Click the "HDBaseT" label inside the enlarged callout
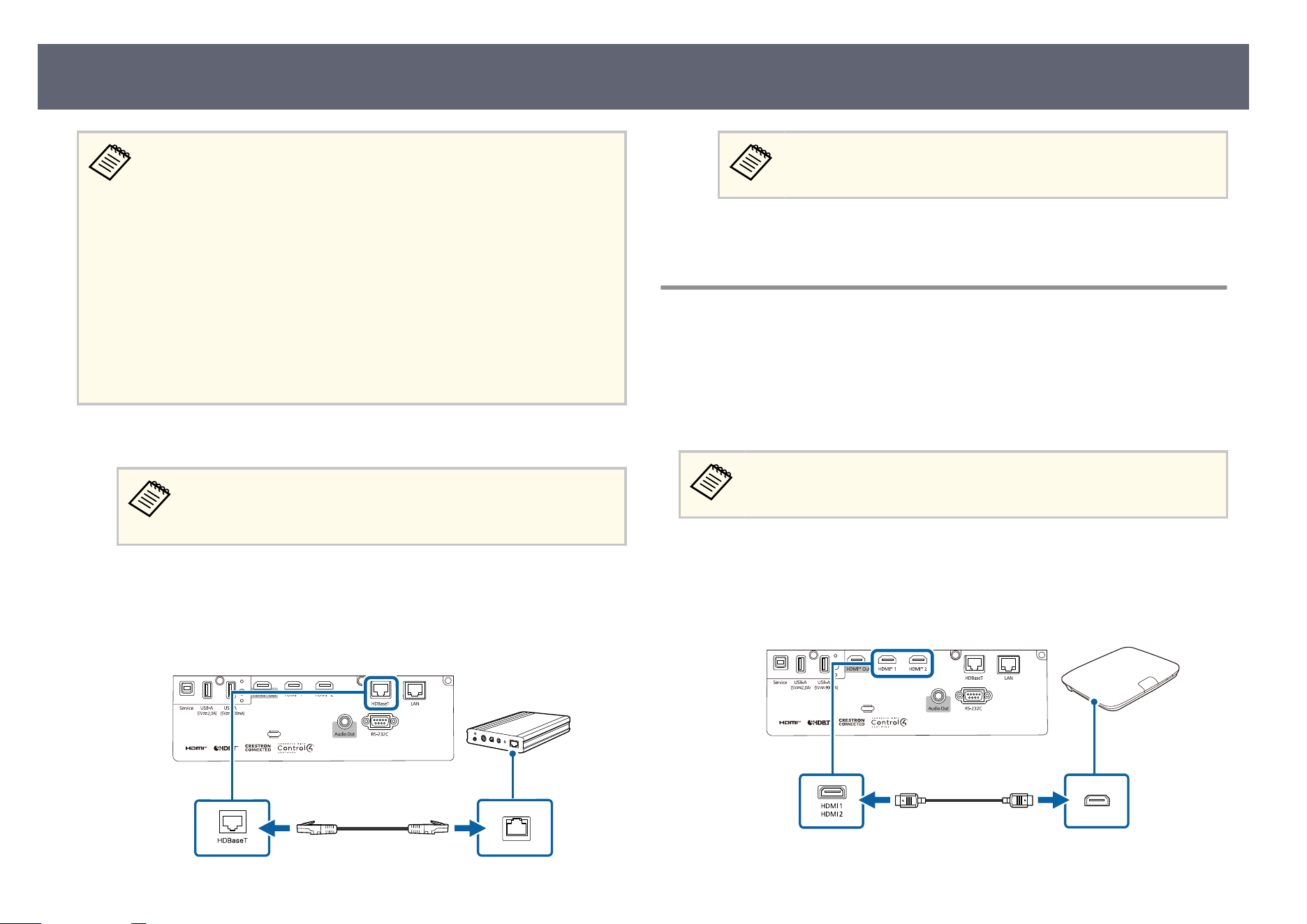 [232, 841]
